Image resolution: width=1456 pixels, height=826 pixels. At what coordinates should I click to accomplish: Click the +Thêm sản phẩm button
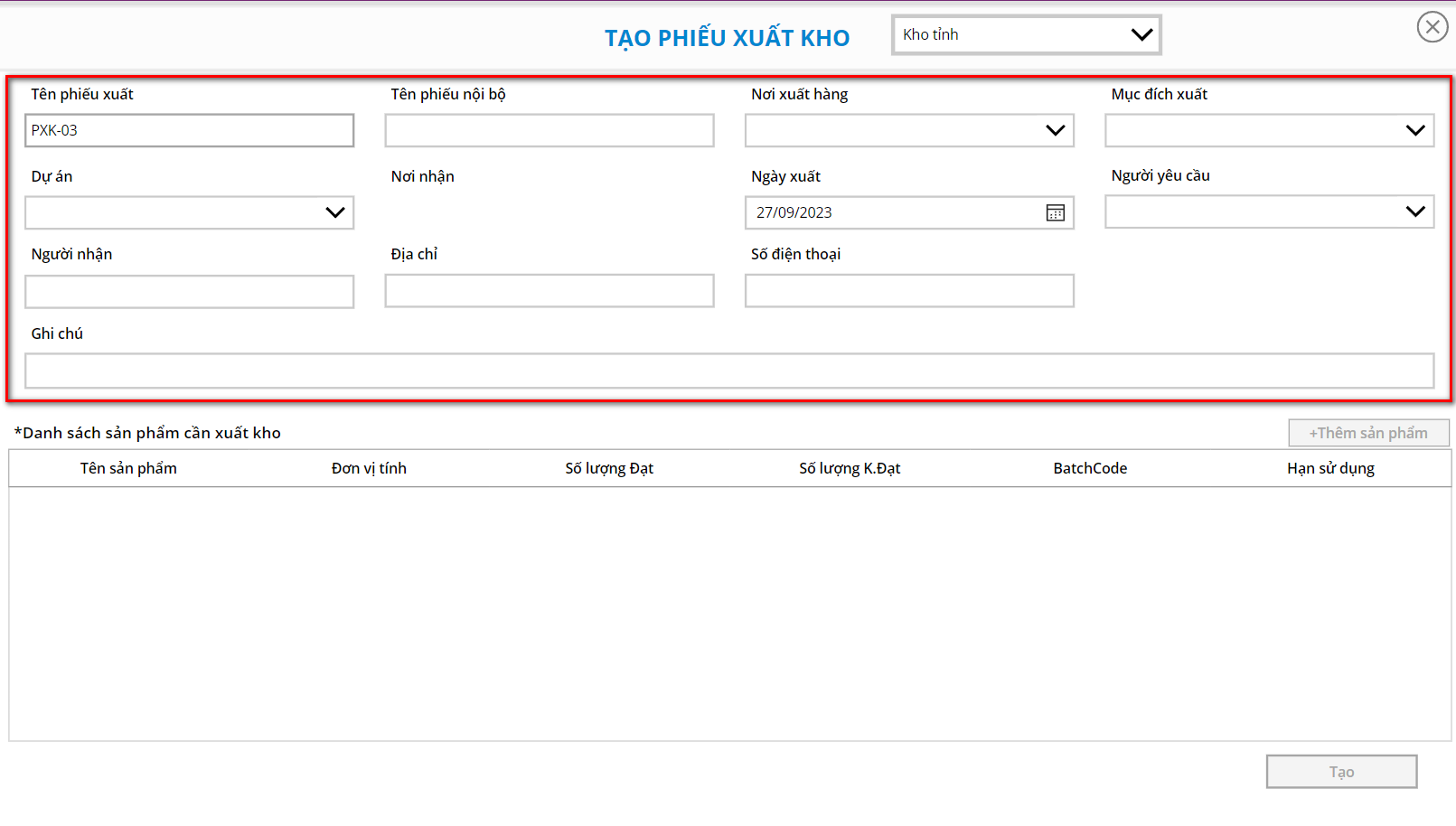1368,433
